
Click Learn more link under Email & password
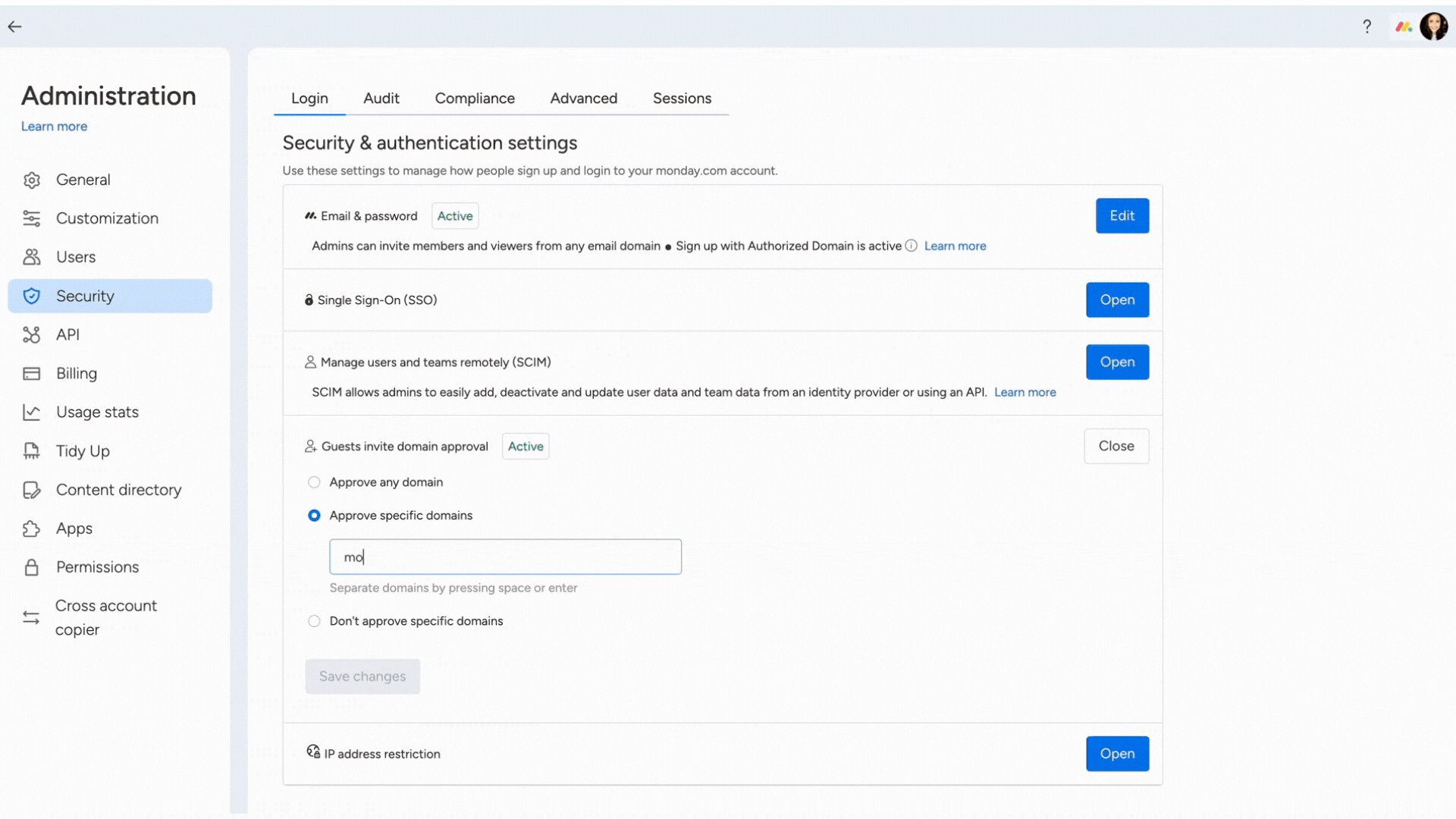(955, 245)
